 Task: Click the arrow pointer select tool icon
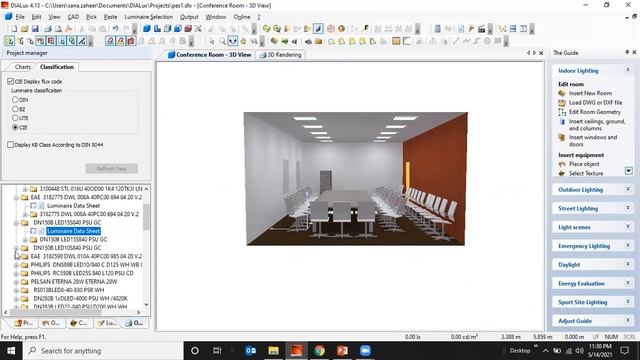tap(211, 41)
